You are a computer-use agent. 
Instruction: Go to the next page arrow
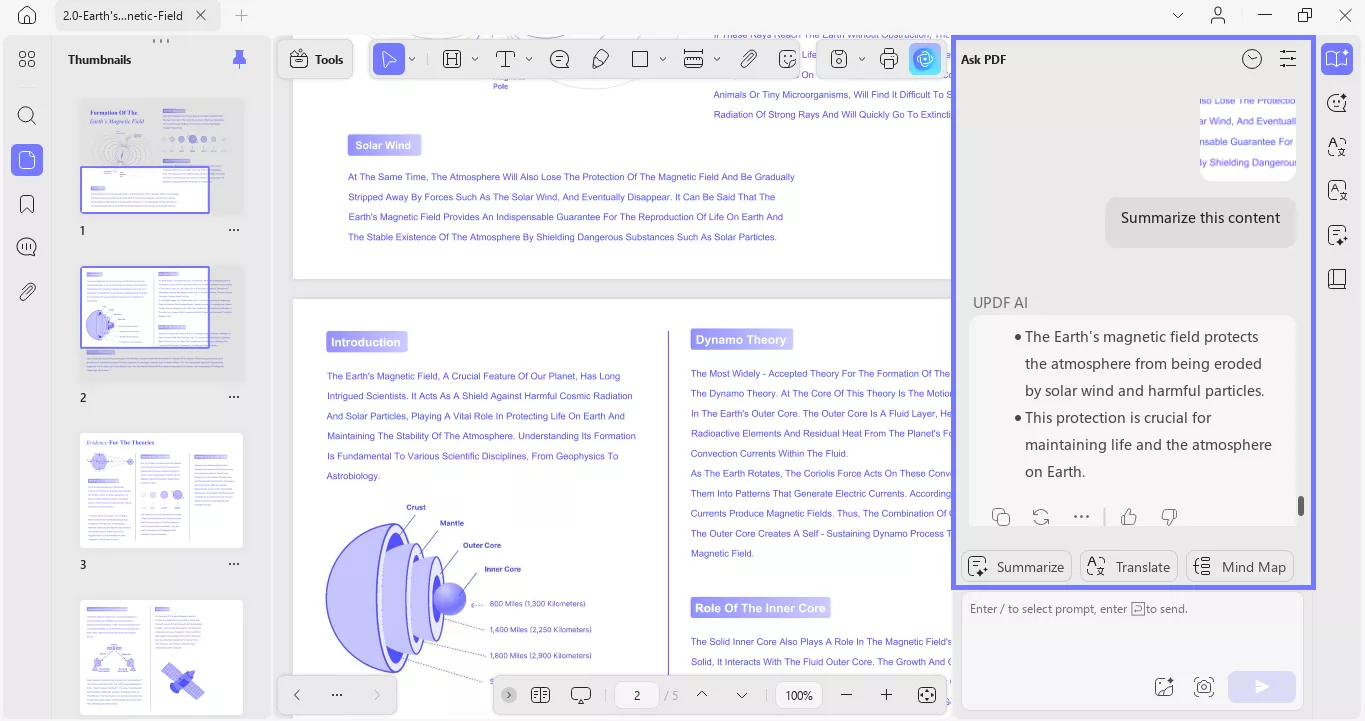click(742, 695)
